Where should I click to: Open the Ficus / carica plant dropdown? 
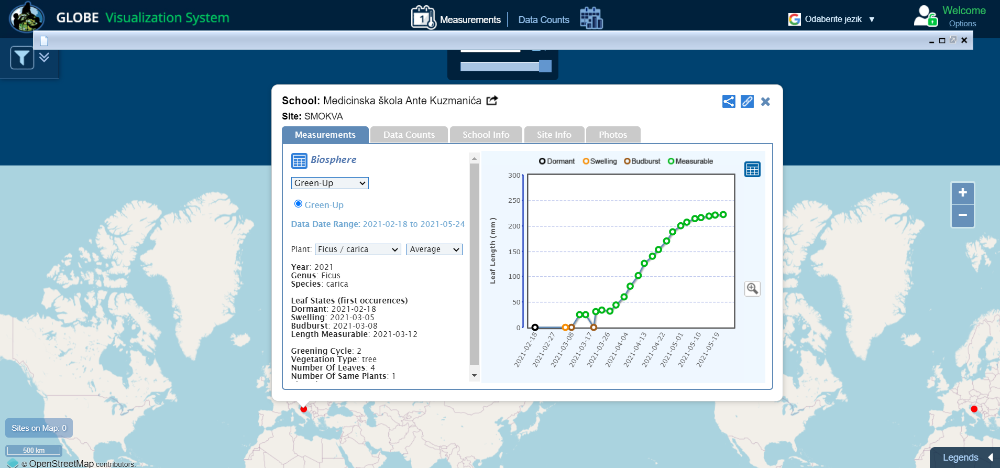coord(358,249)
